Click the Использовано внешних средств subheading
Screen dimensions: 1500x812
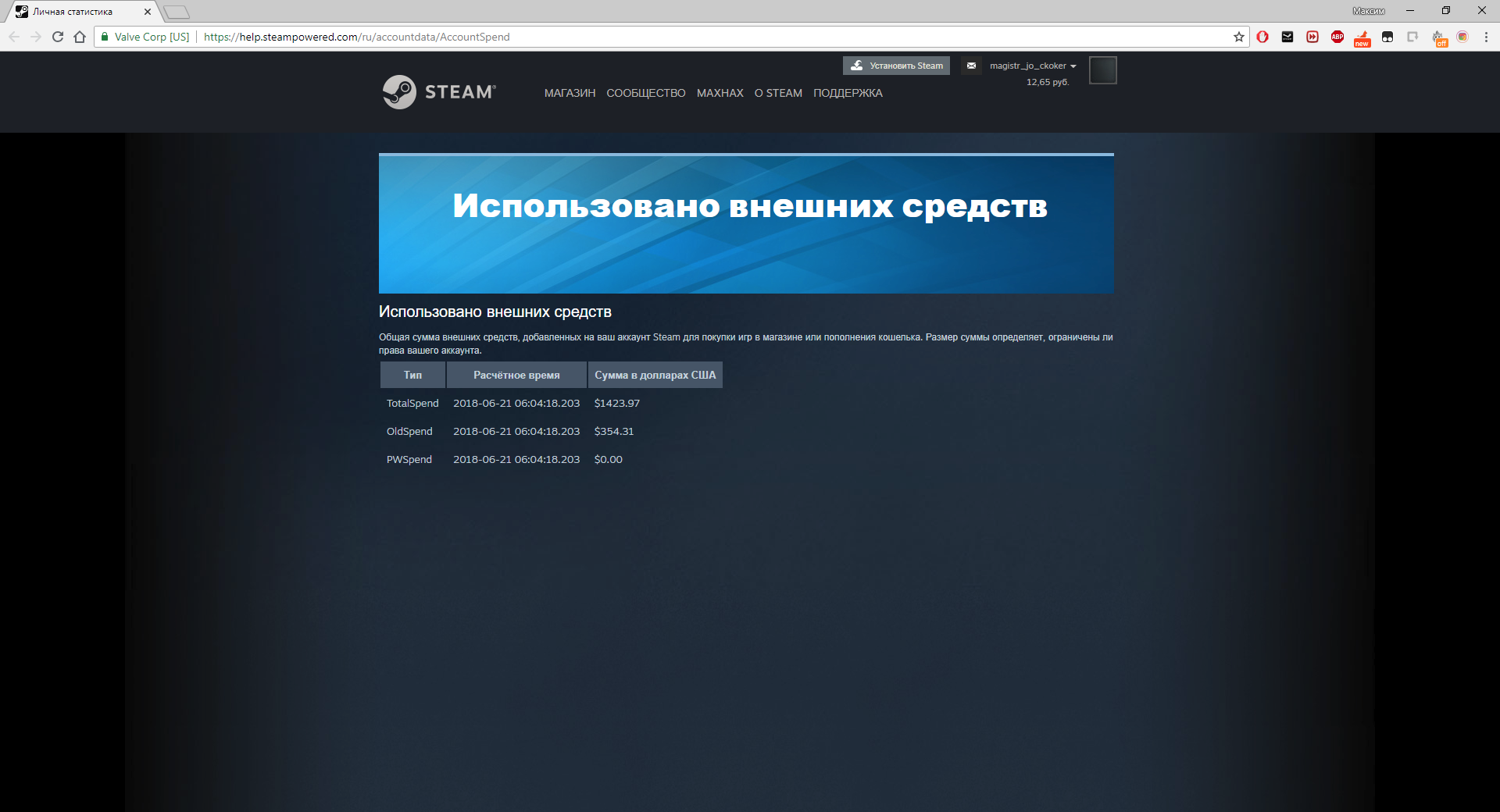coord(495,312)
